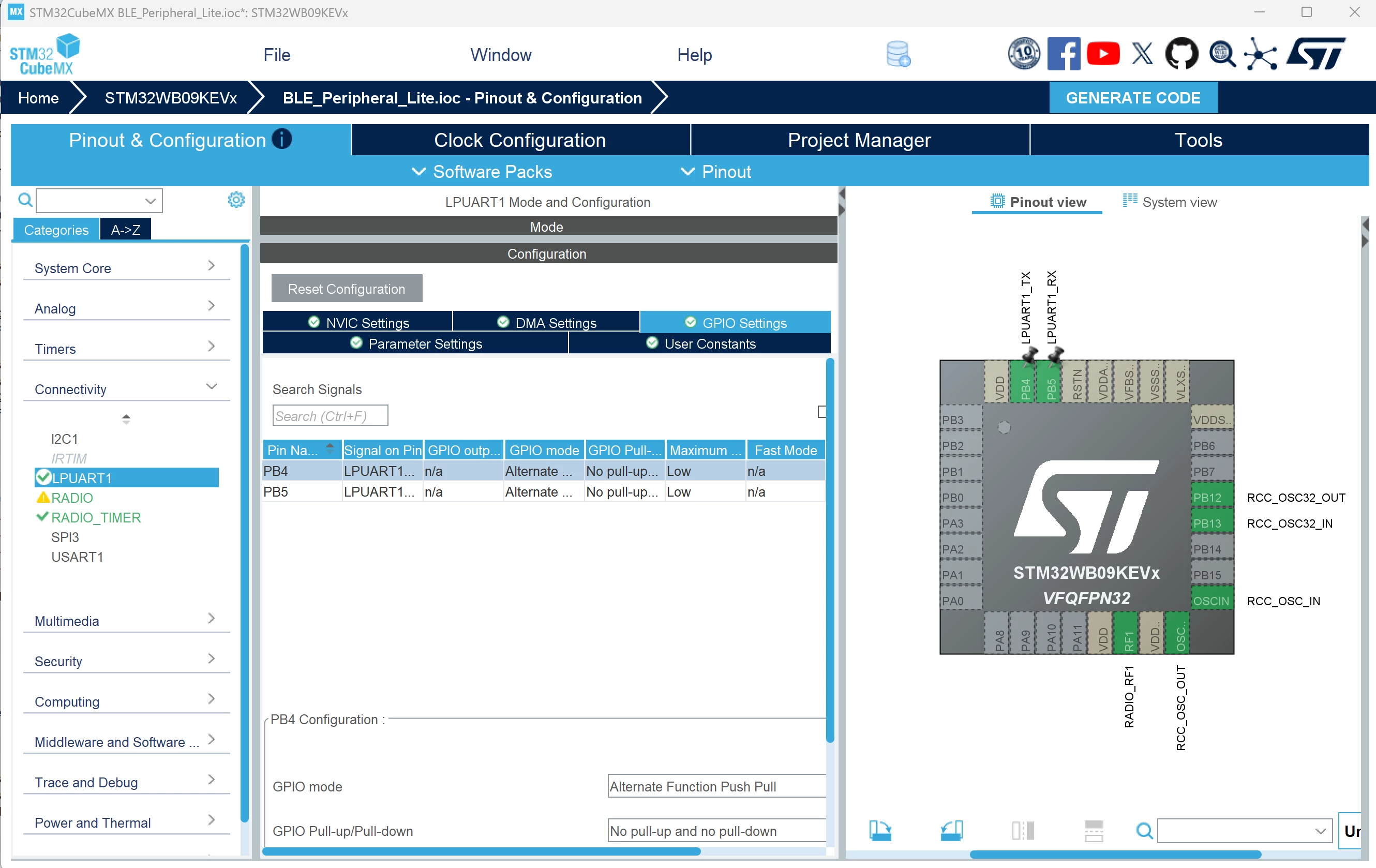Click the horizontal-split flip icon under the pinout
Viewport: 1376px width, 868px height.
point(1094,830)
